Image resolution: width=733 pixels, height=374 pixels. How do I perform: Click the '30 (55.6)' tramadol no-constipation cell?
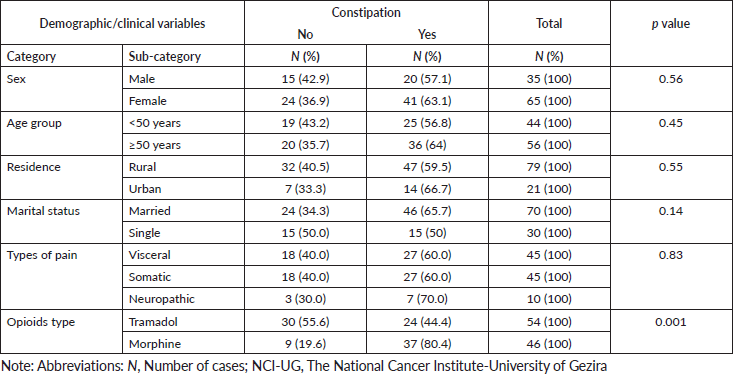coord(305,322)
